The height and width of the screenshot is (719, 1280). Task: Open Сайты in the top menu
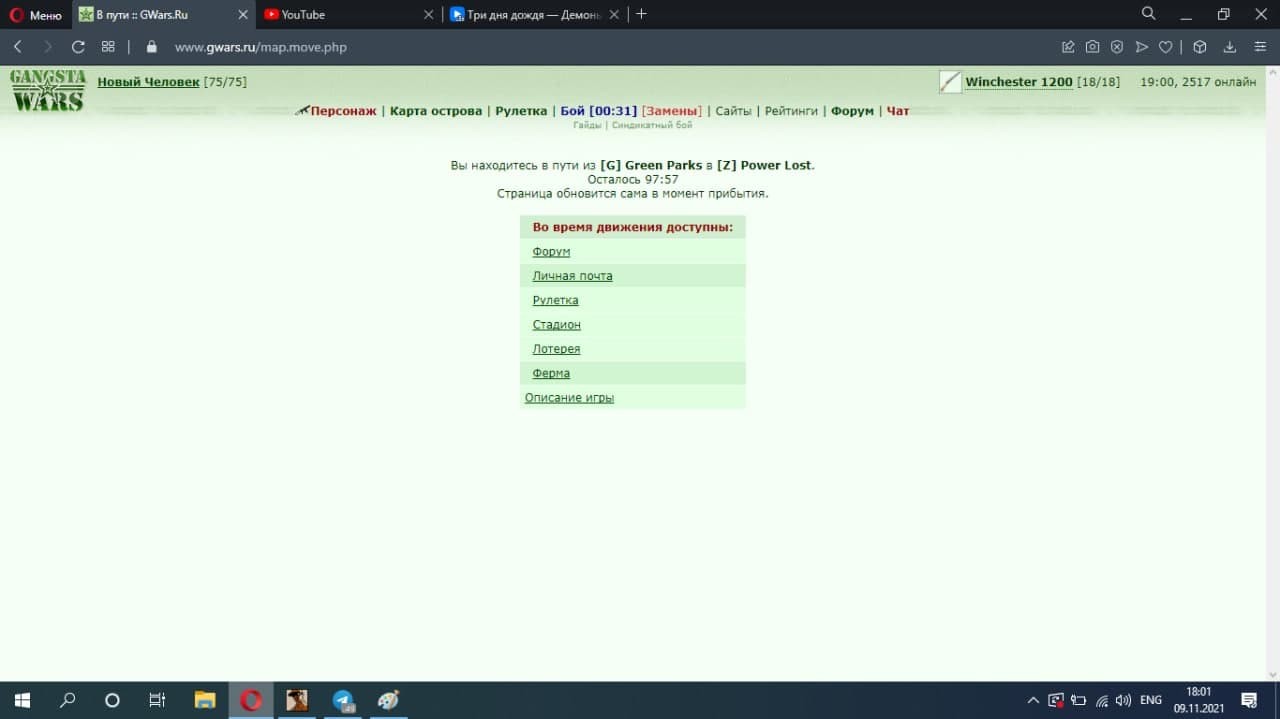point(733,111)
